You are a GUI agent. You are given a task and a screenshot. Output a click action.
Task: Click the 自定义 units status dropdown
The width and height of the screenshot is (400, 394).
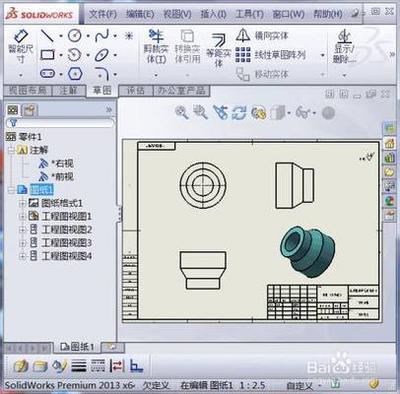tap(303, 386)
